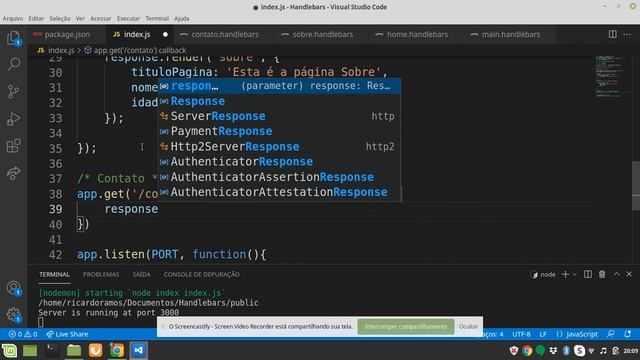Select 'response' parameter suggestion
The width and height of the screenshot is (640, 360).
[x=279, y=86]
